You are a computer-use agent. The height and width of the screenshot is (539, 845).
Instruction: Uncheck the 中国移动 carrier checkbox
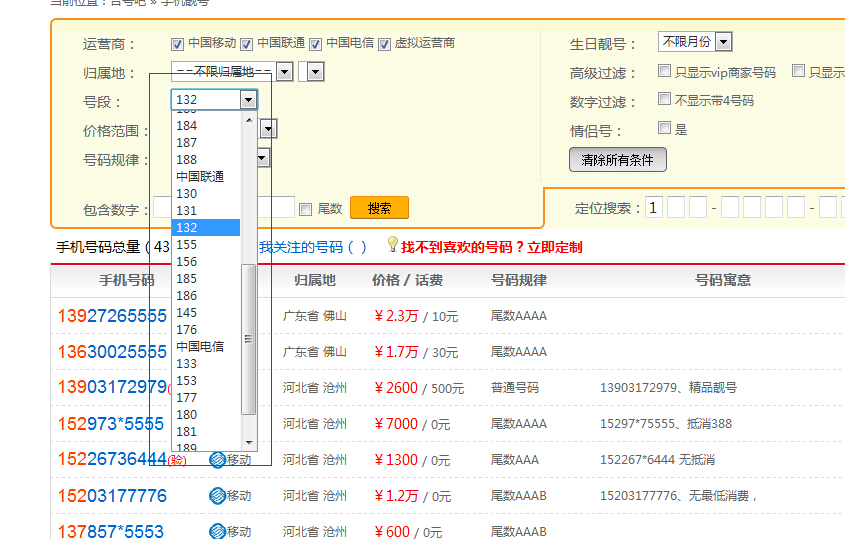177,44
